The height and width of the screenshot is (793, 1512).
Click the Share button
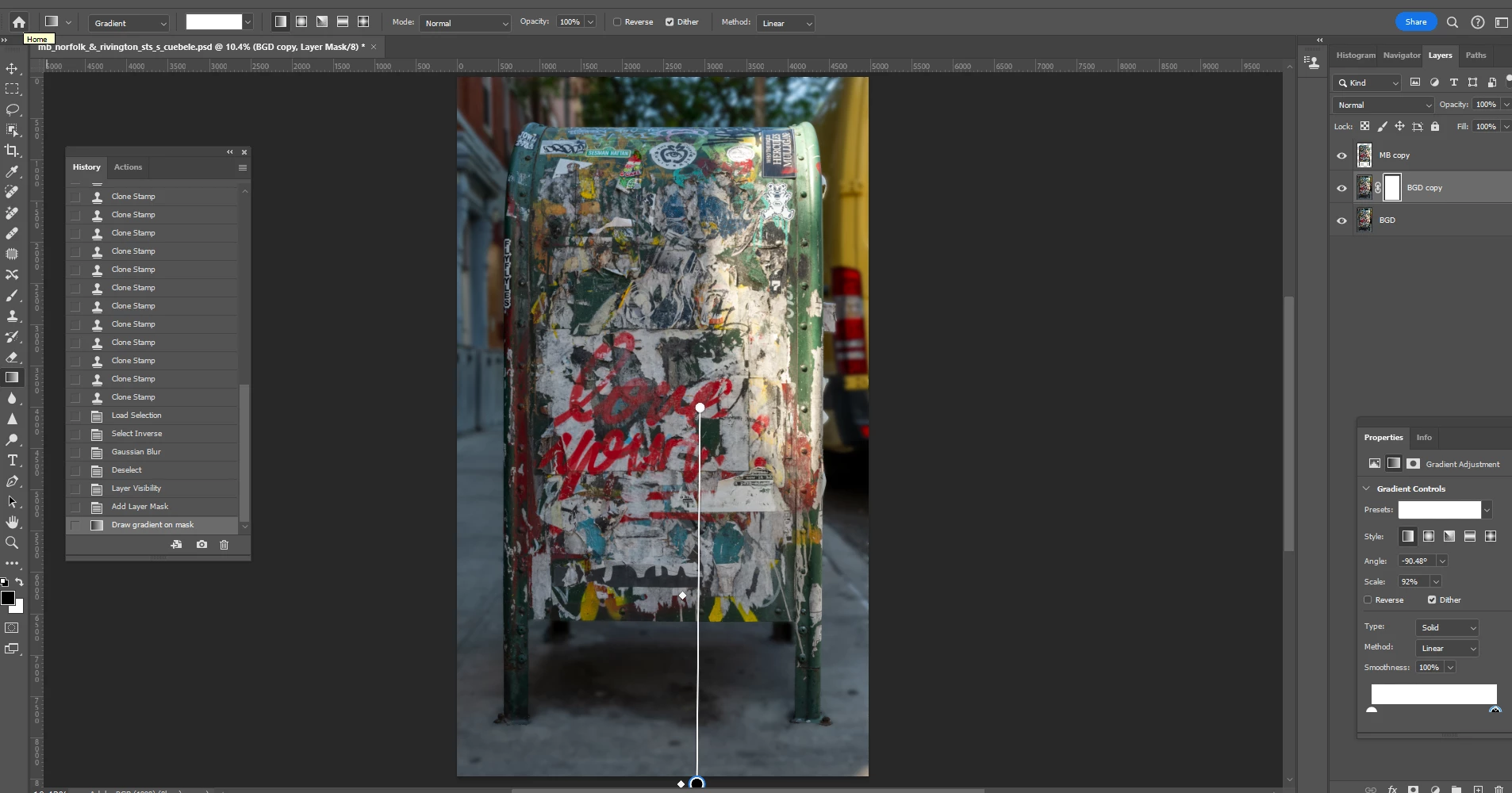tap(1416, 22)
